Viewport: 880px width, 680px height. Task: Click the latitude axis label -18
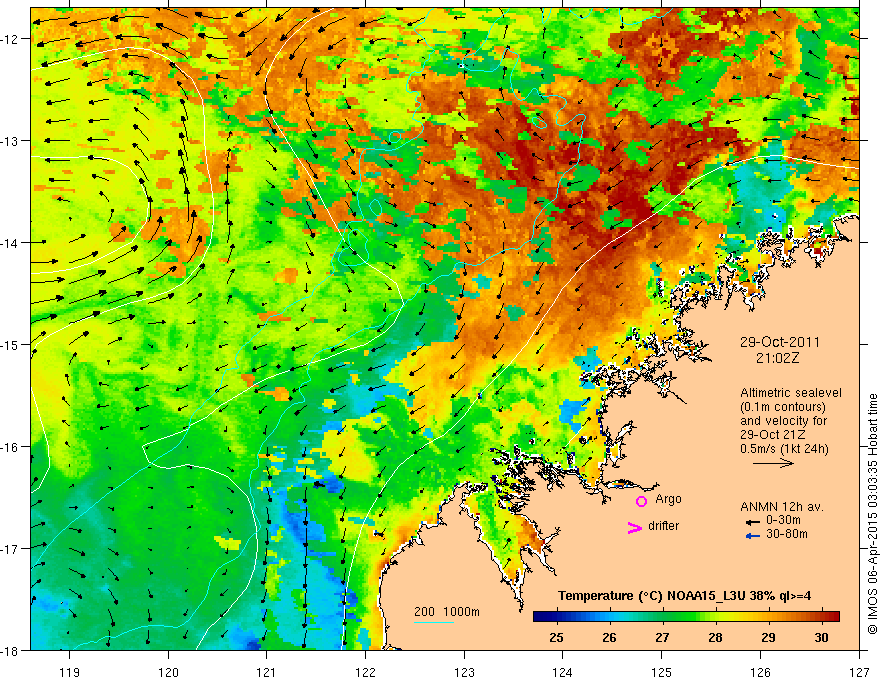[10, 650]
